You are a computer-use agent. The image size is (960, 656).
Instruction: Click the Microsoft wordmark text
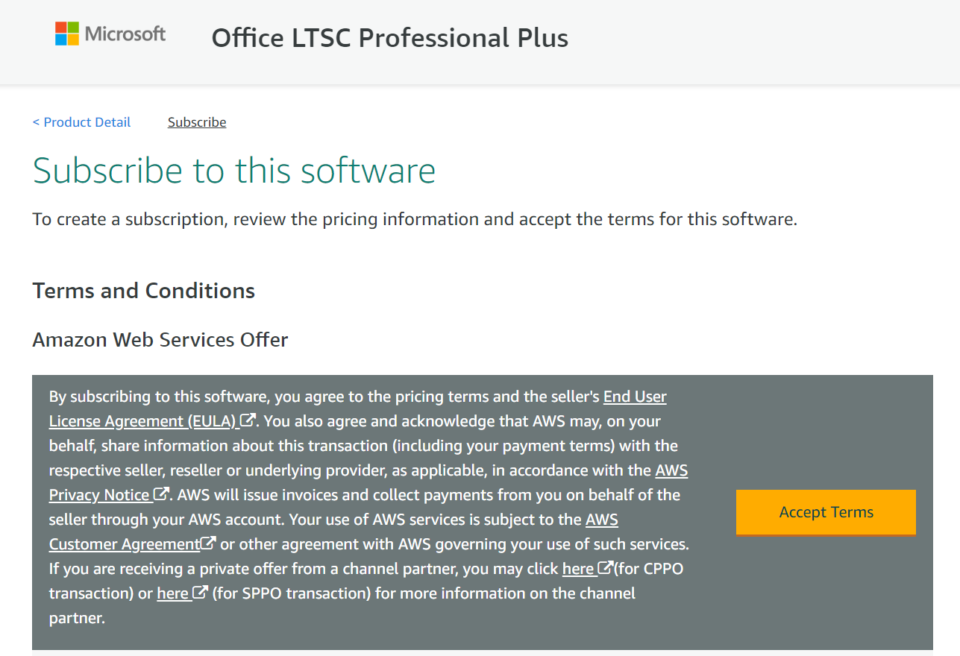coord(125,33)
